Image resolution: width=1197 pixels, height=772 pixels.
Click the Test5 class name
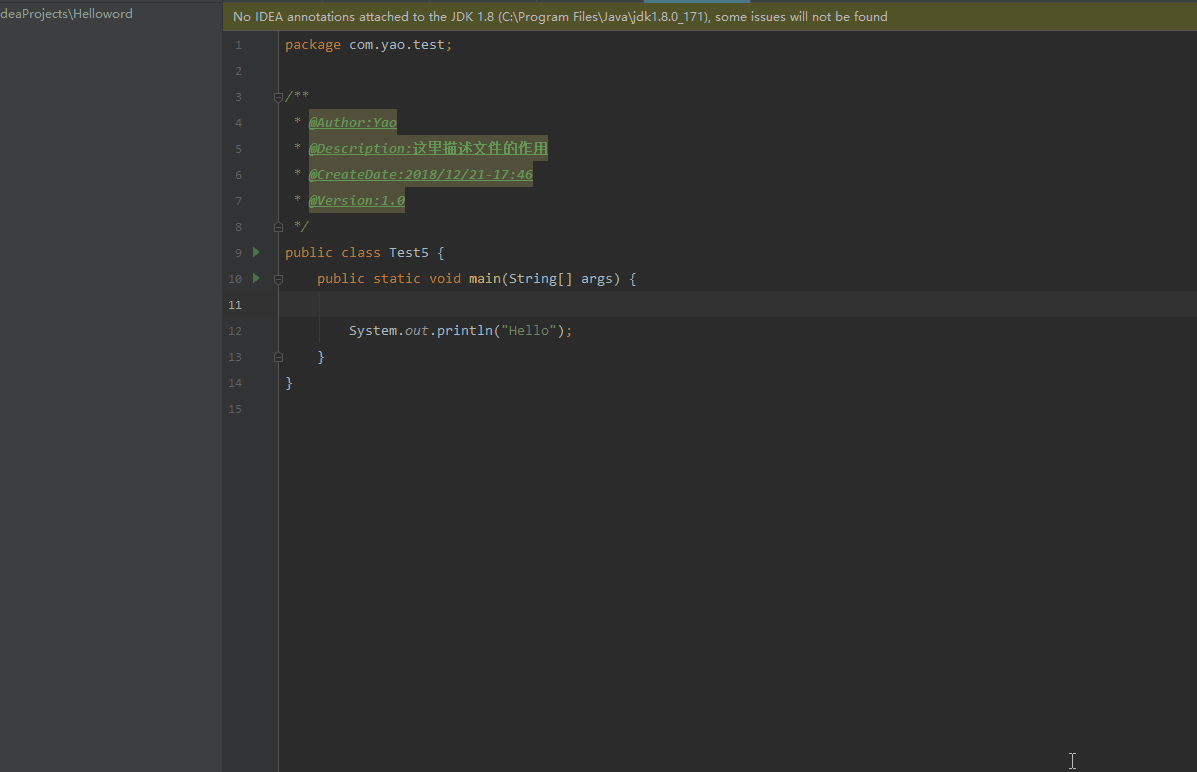408,252
